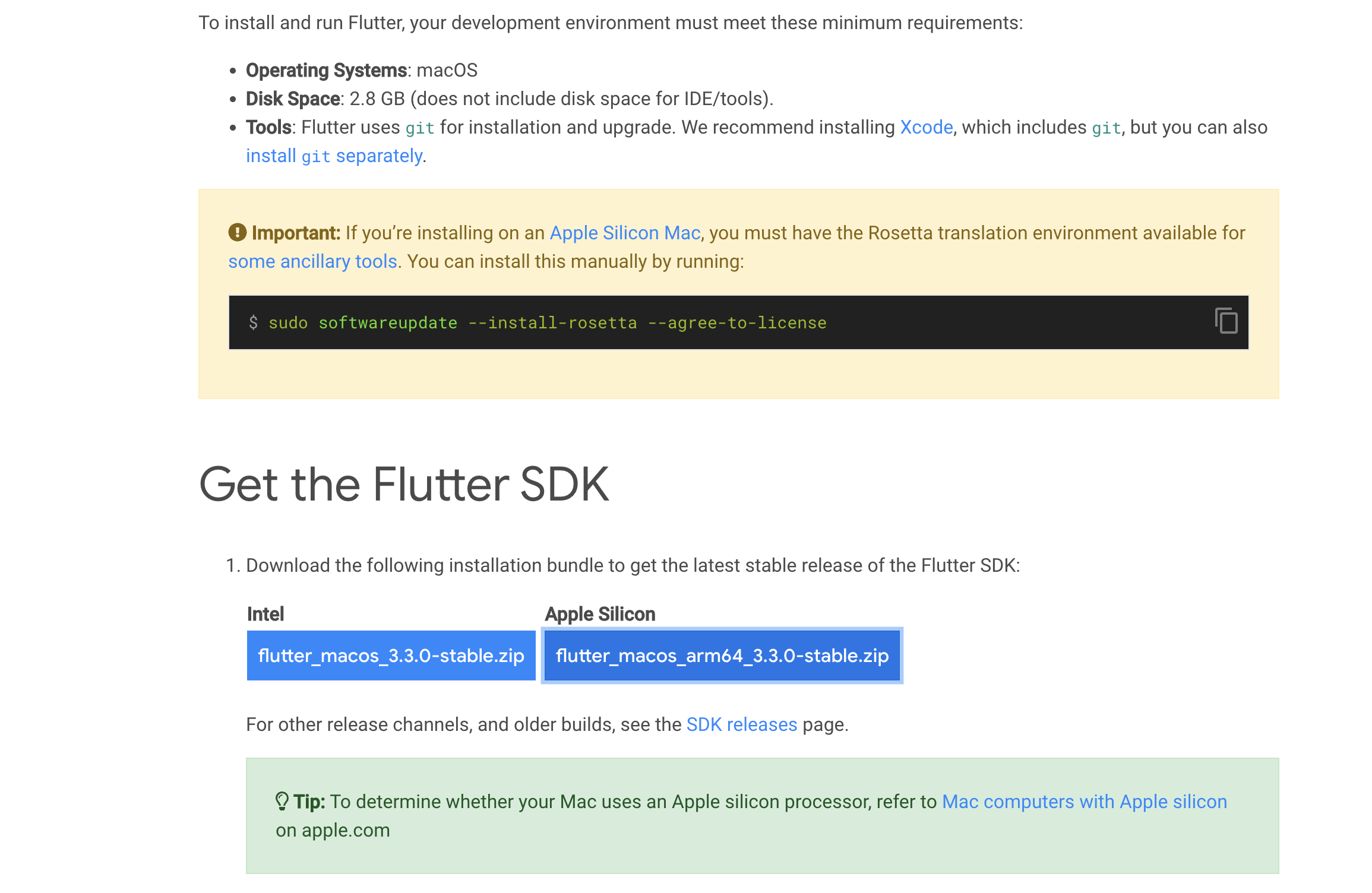This screenshot has width=1372, height=893.
Task: Open the SDK releases page link
Action: (x=741, y=724)
